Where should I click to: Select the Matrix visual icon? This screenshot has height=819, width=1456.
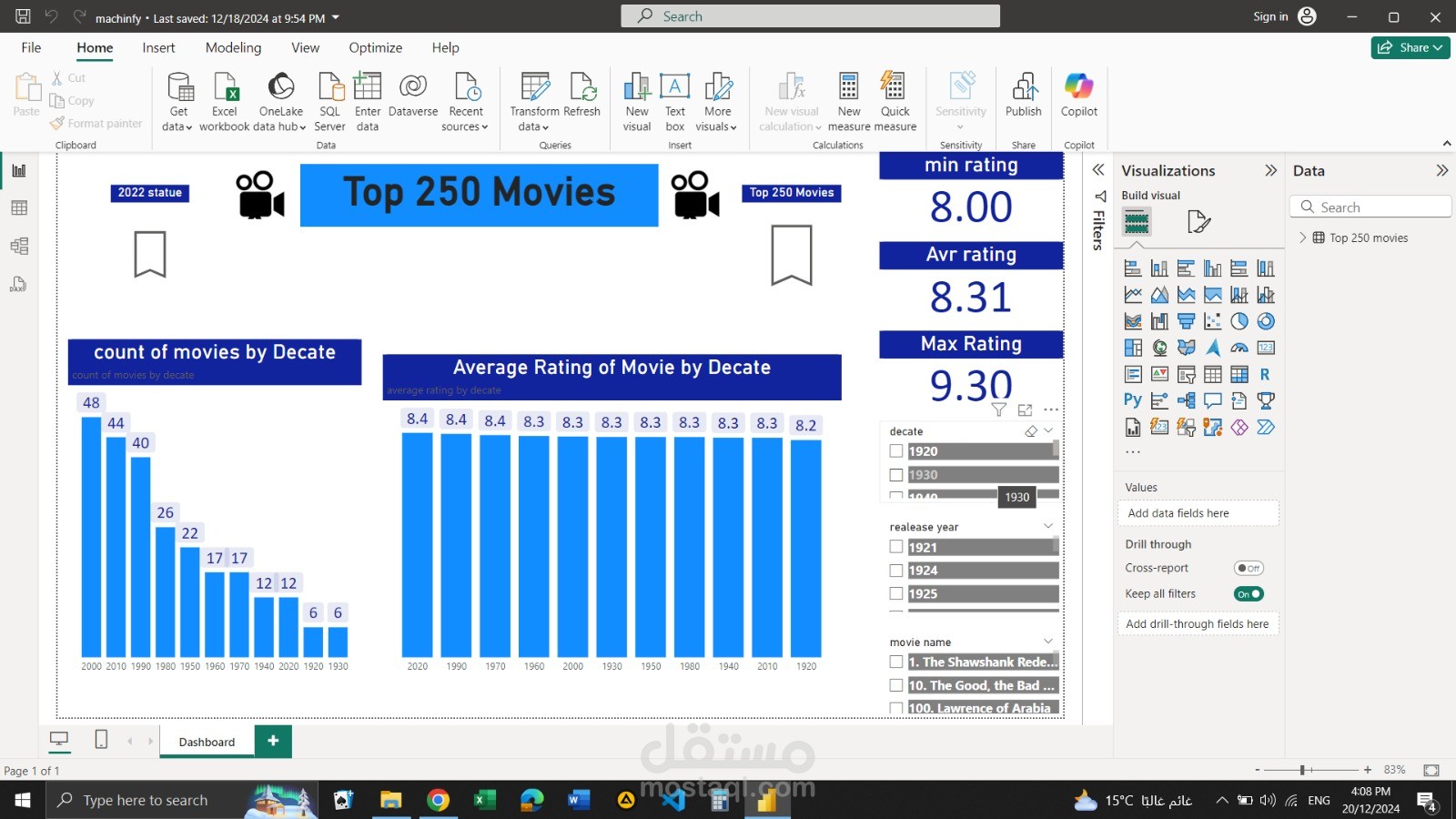(x=1239, y=374)
